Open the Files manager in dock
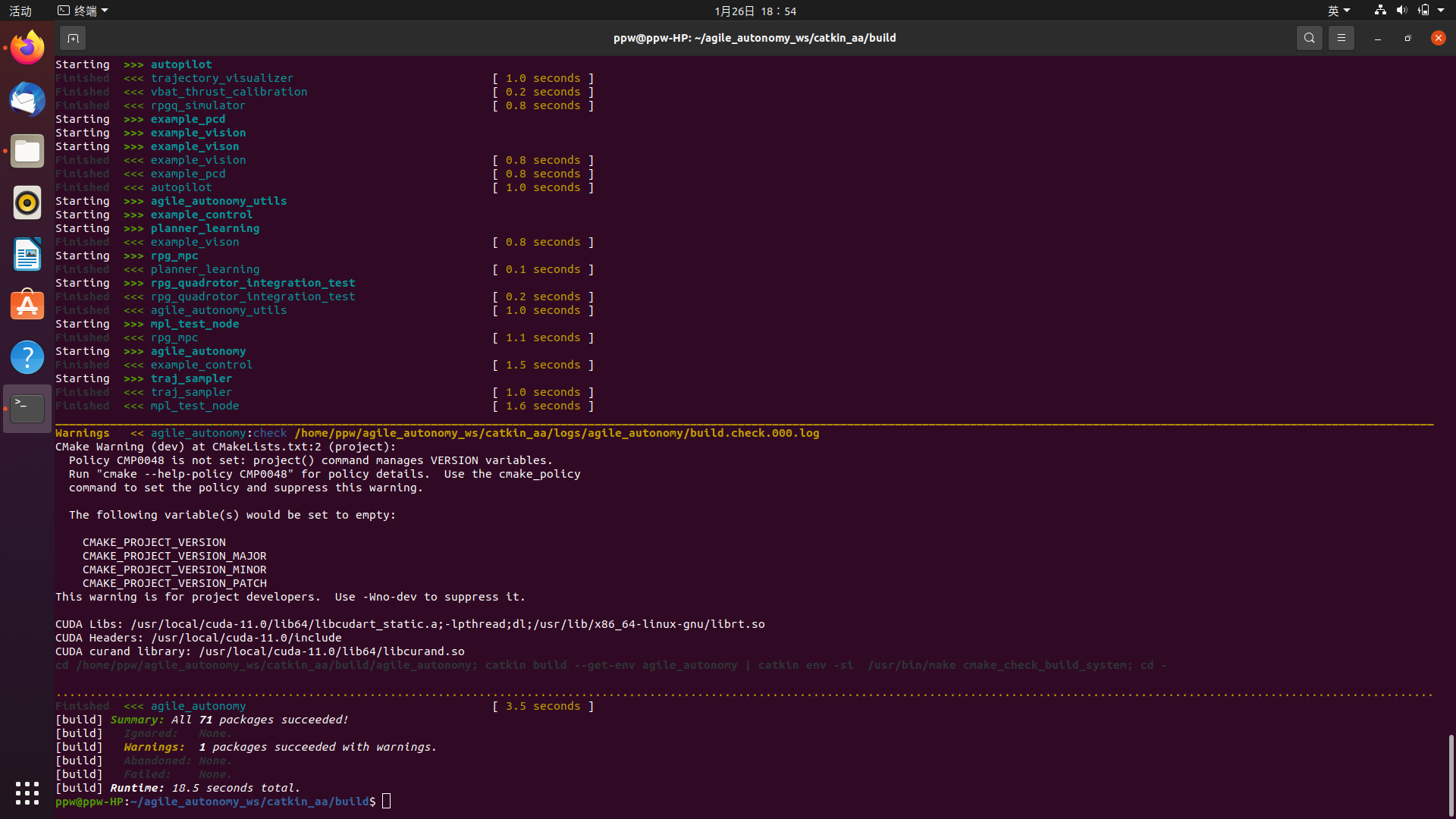 point(27,151)
